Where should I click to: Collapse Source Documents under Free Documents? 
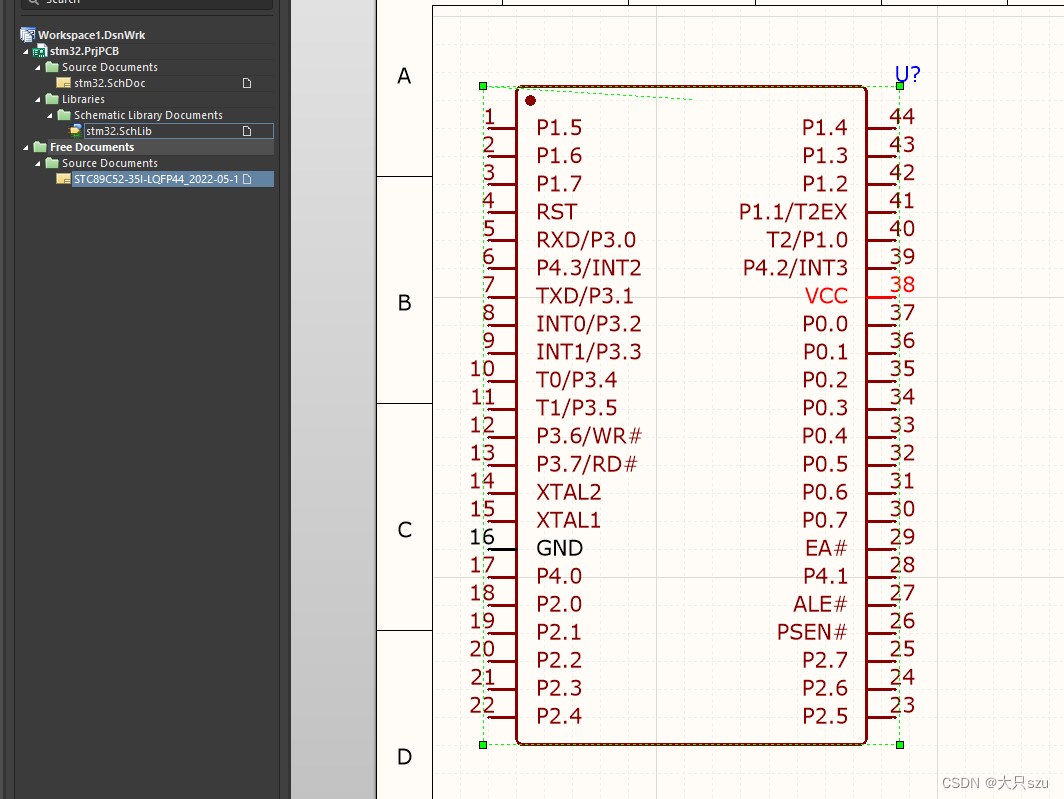click(x=38, y=164)
